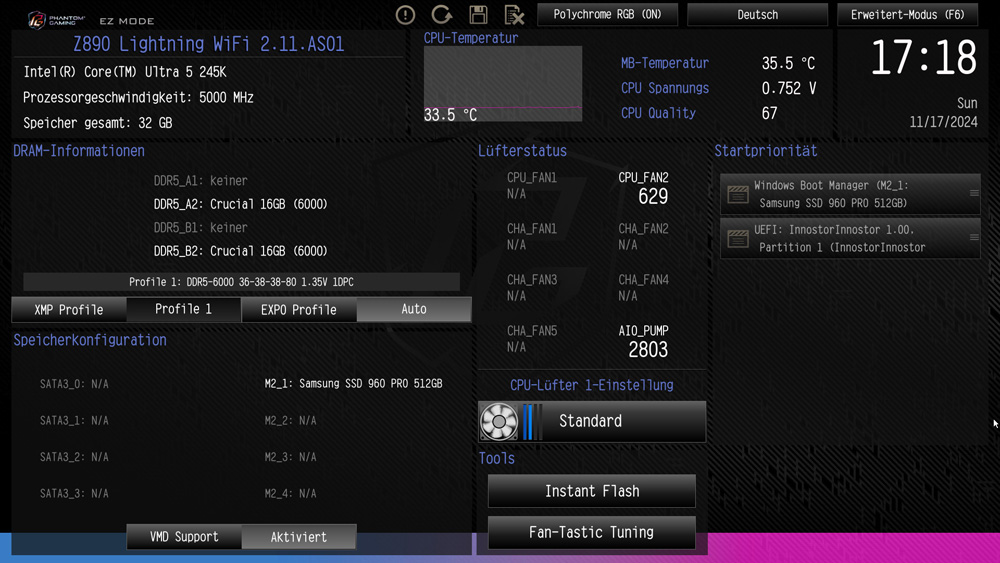Click M2_1: Samsung SSD 960 PRO 512GB entry
1000x563 pixels.
(353, 384)
